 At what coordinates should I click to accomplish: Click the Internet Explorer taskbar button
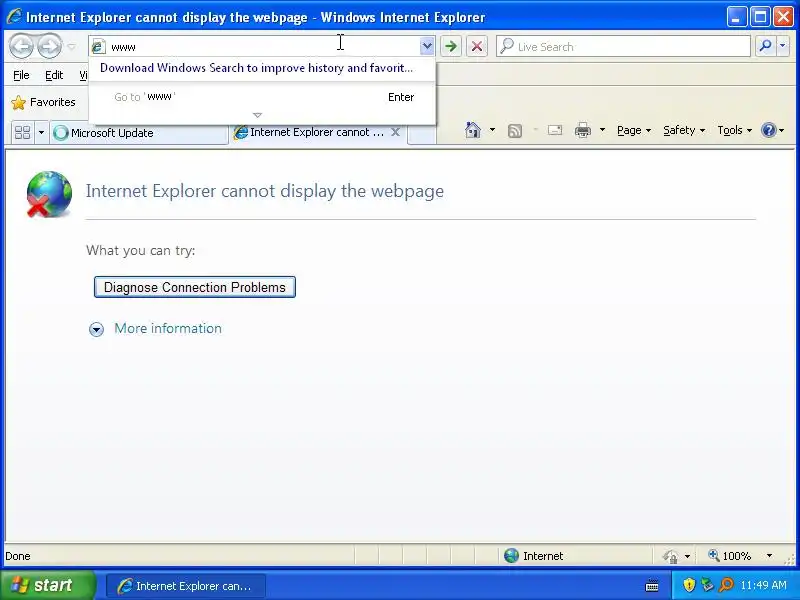tap(186, 586)
